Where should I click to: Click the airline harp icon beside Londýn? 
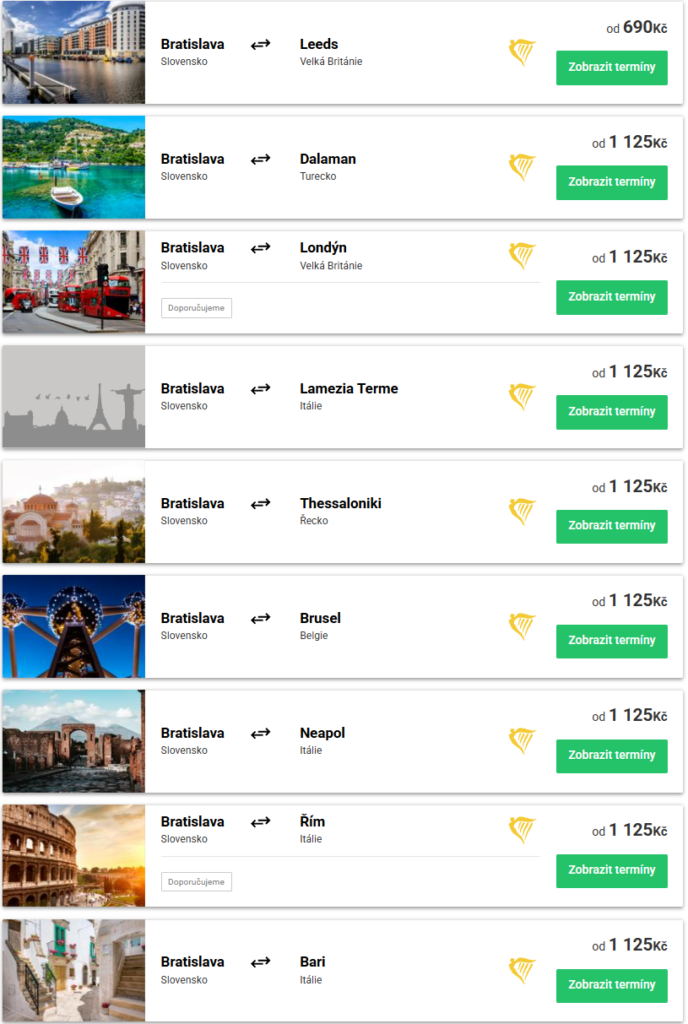click(x=522, y=256)
